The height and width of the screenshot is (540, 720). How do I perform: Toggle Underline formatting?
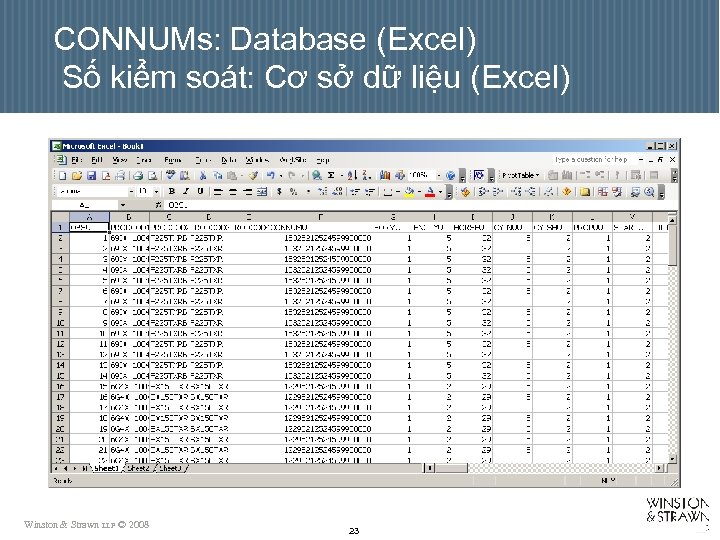tap(200, 191)
